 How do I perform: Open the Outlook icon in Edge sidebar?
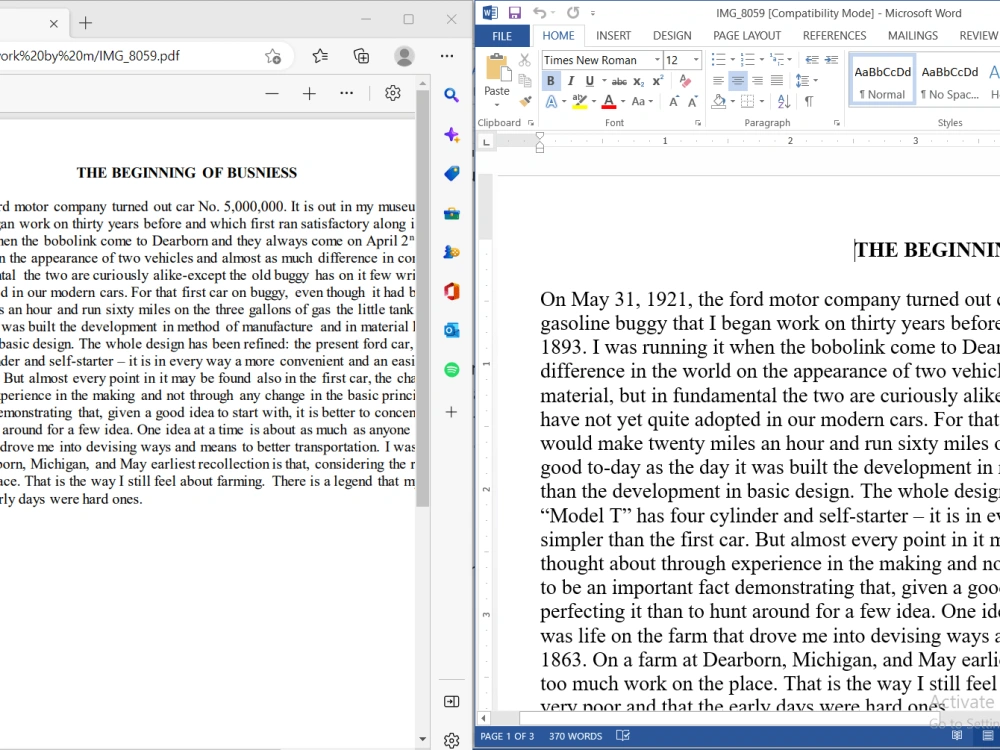[452, 330]
